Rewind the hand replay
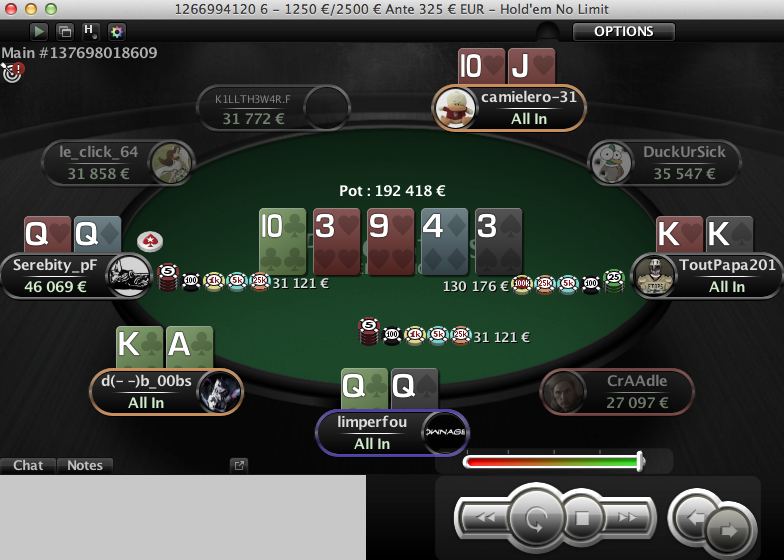This screenshot has width=784, height=560. click(485, 518)
